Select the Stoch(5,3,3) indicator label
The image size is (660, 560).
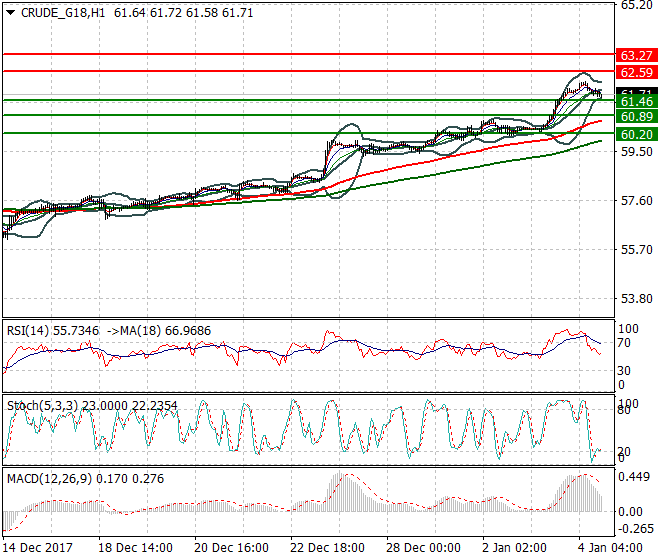coord(43,406)
